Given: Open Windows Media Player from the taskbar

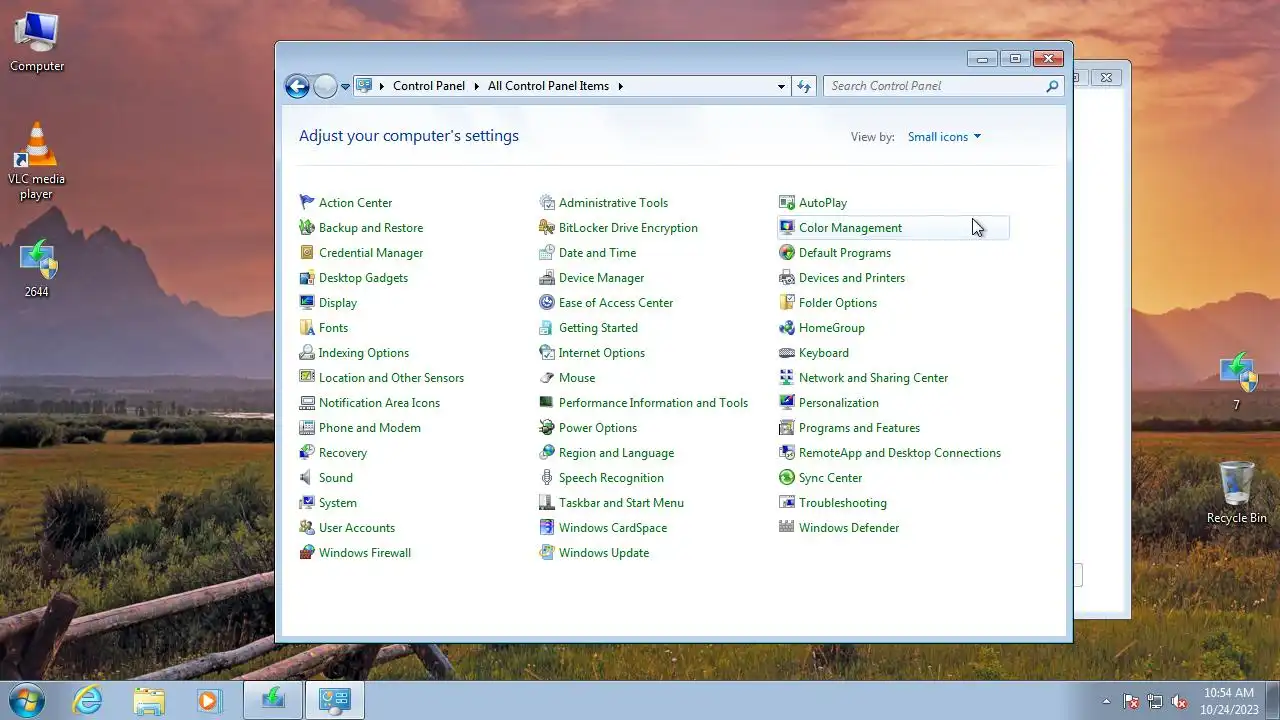Looking at the screenshot, I should 209,700.
